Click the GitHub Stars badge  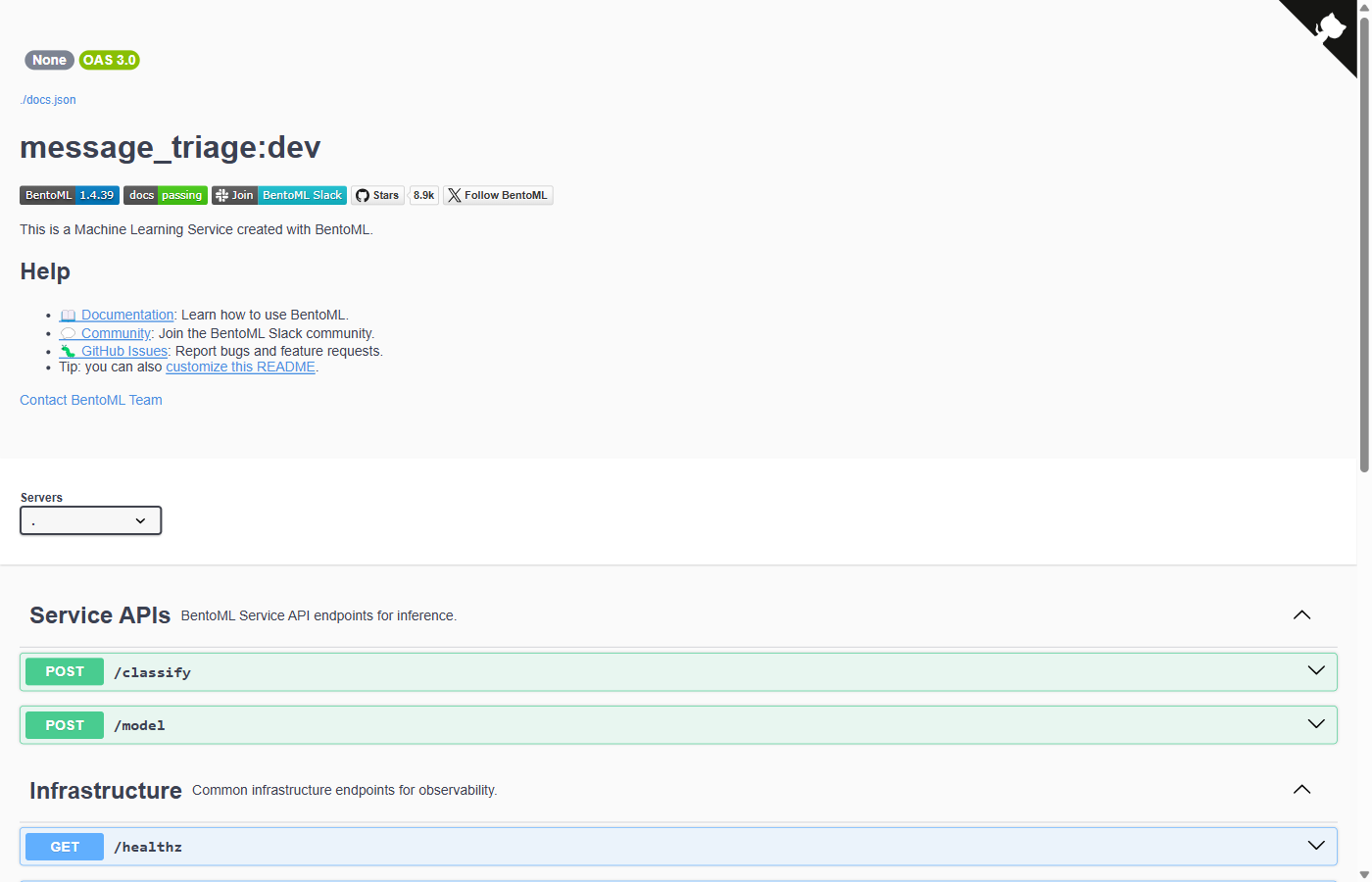click(377, 195)
